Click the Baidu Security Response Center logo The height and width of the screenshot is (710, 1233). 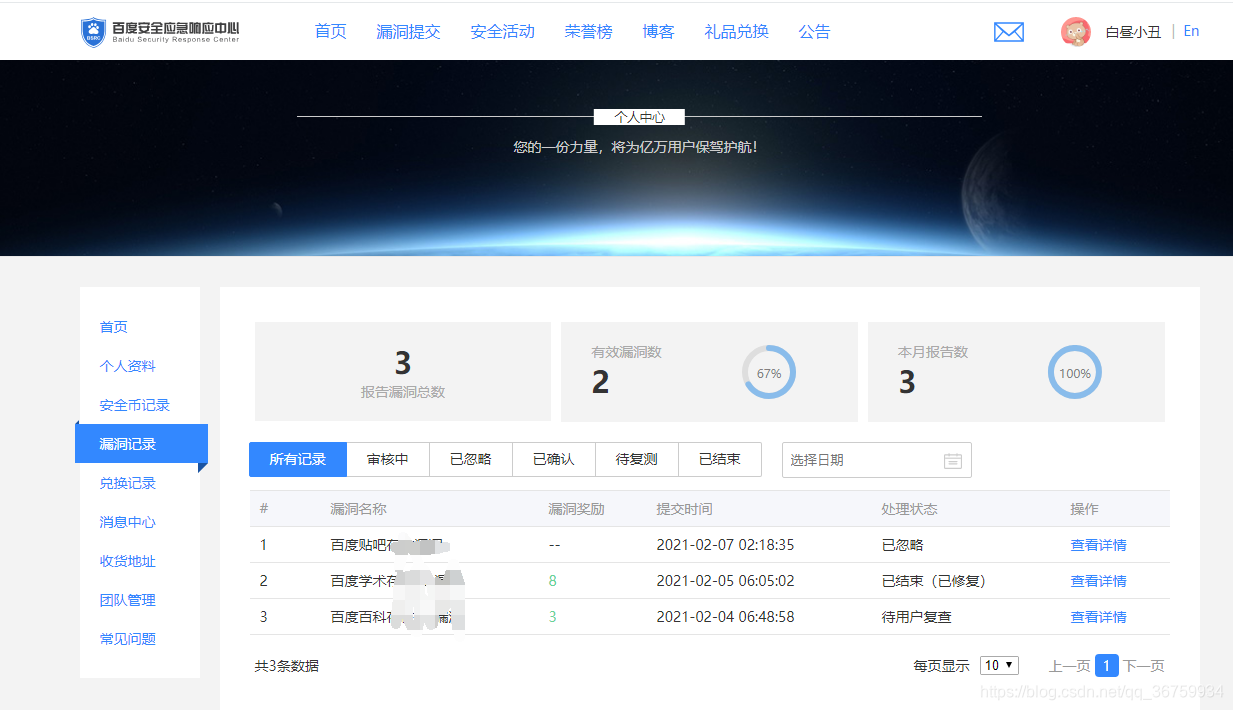point(160,32)
